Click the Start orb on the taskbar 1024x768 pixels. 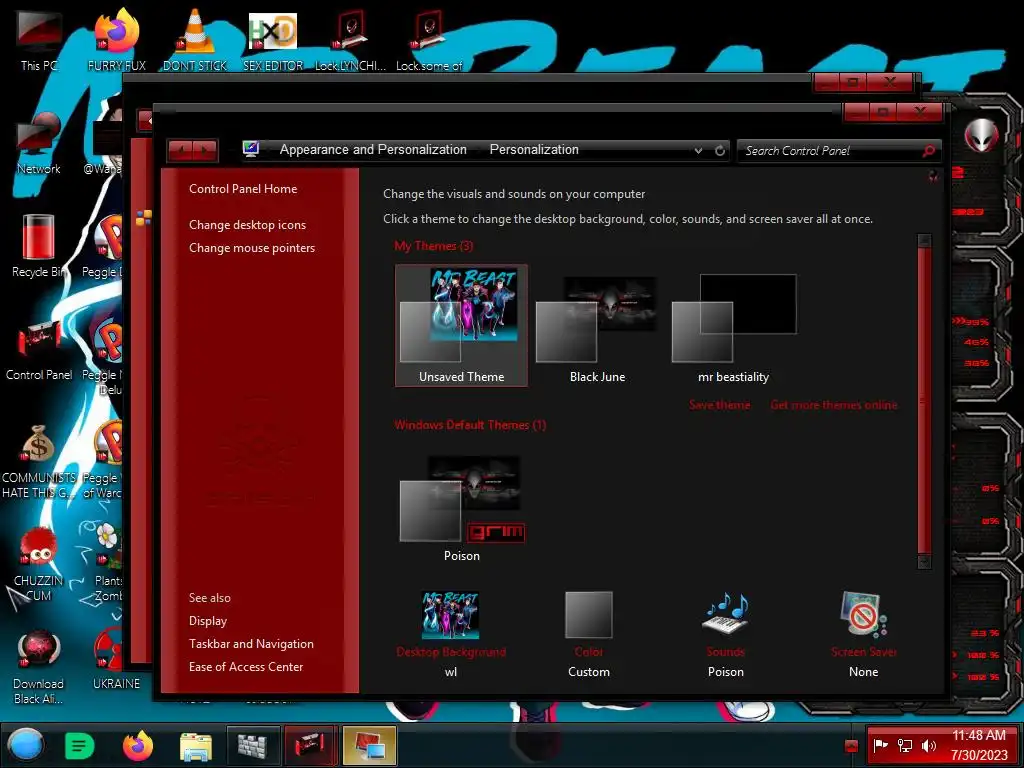(x=26, y=745)
